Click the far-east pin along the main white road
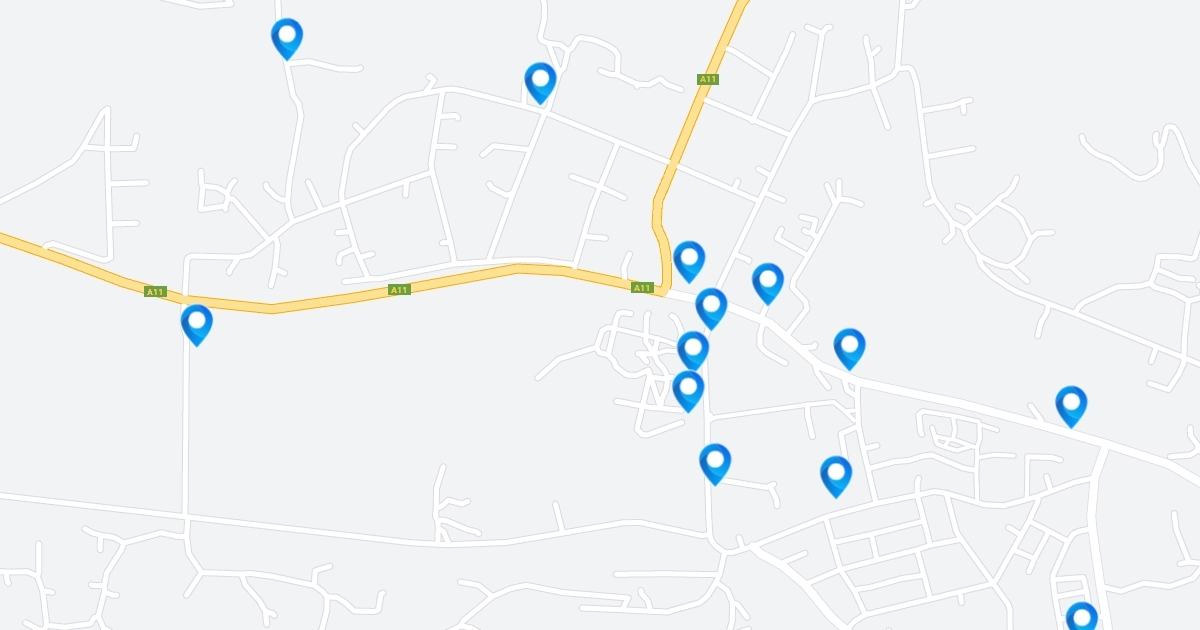The height and width of the screenshot is (630, 1200). point(1071,406)
